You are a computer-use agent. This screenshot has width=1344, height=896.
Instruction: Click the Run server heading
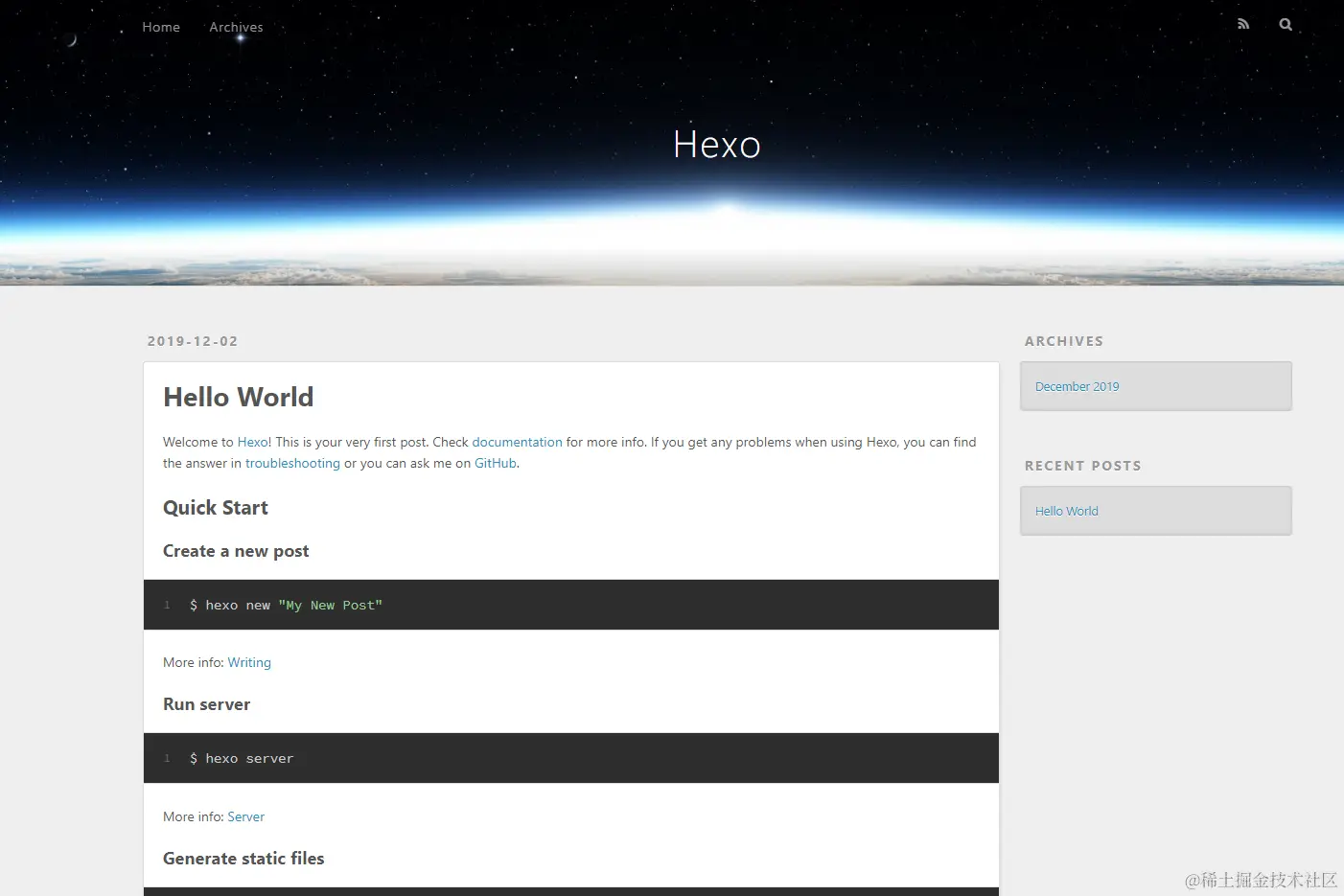[x=206, y=704]
